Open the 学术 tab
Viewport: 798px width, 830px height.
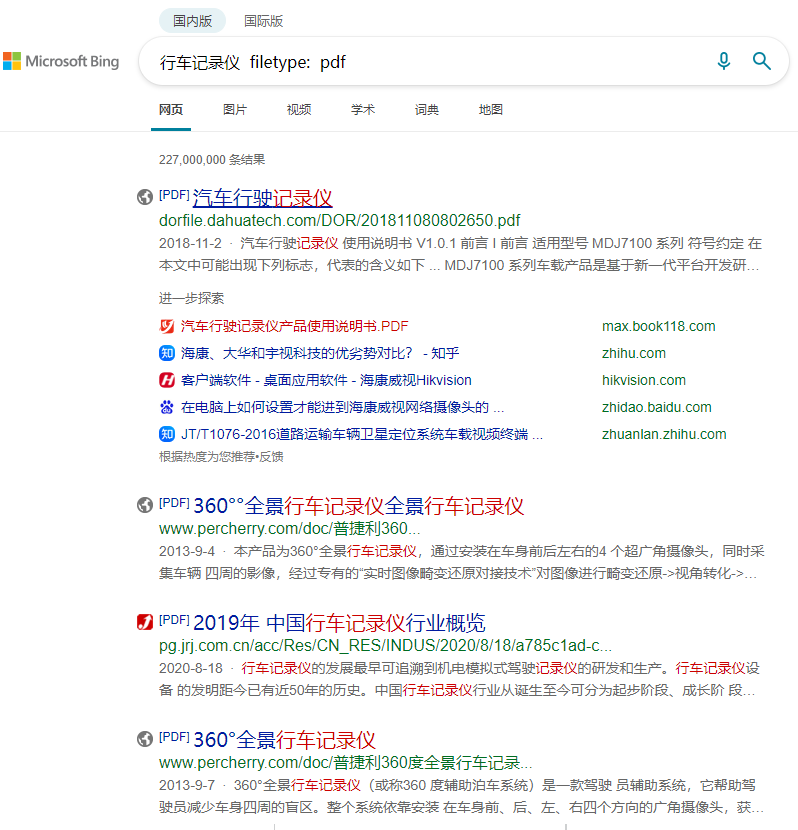[x=363, y=110]
